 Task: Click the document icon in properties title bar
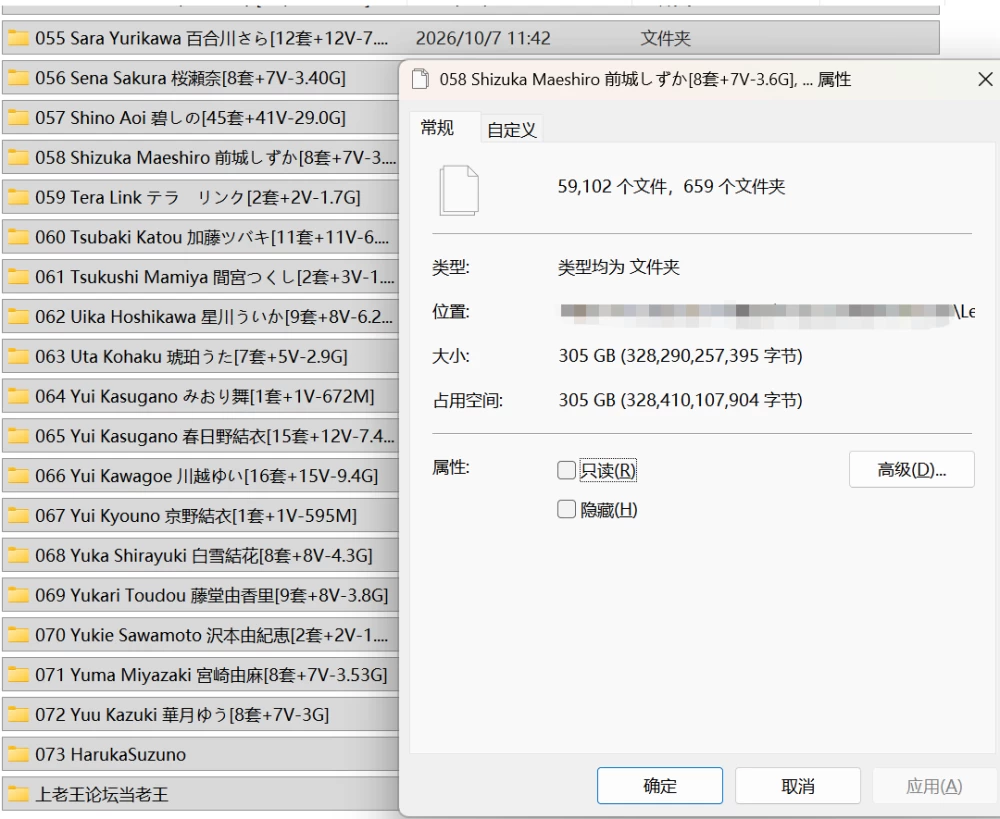[x=420, y=79]
